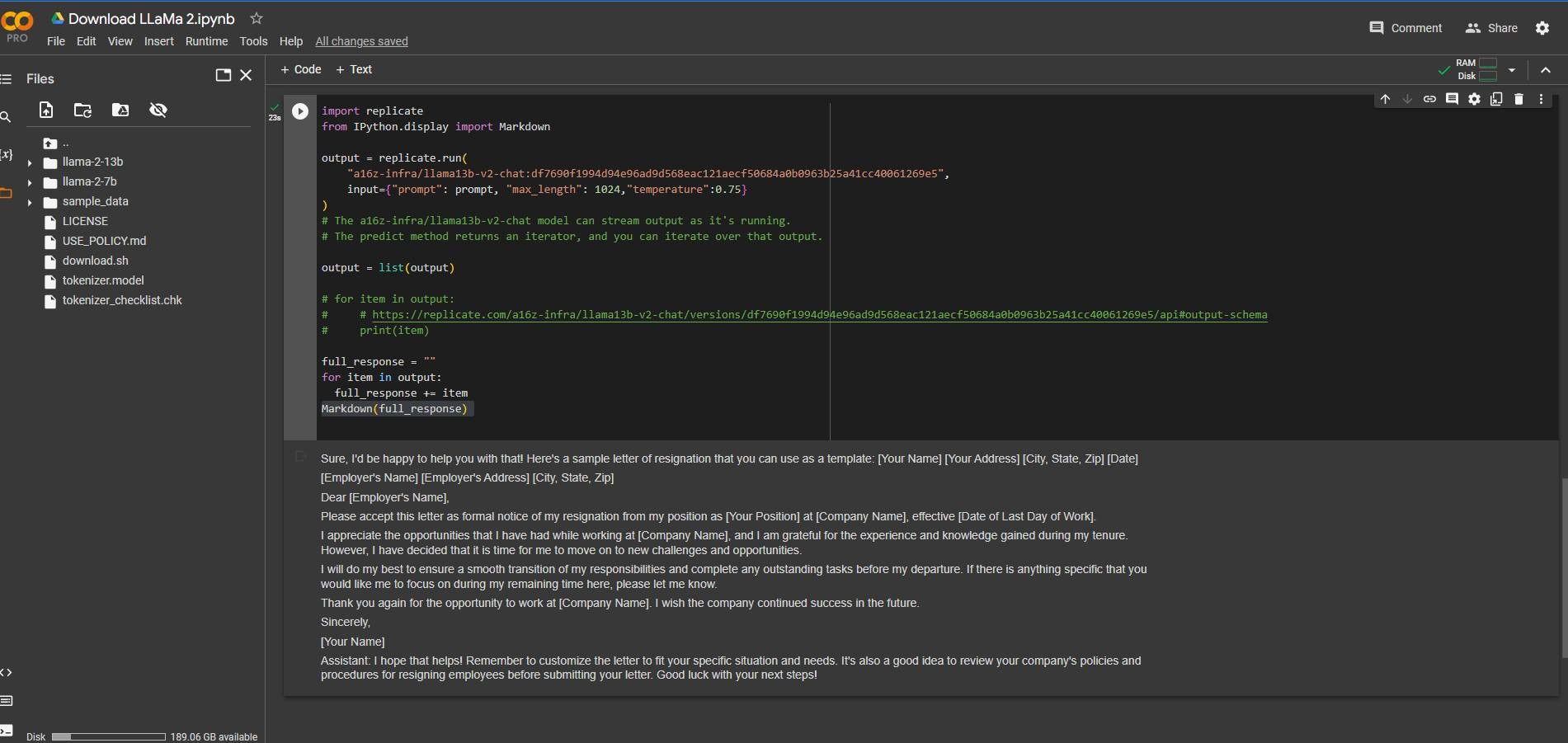Share the notebook
Viewport: 1568px width, 743px height.
click(1491, 28)
